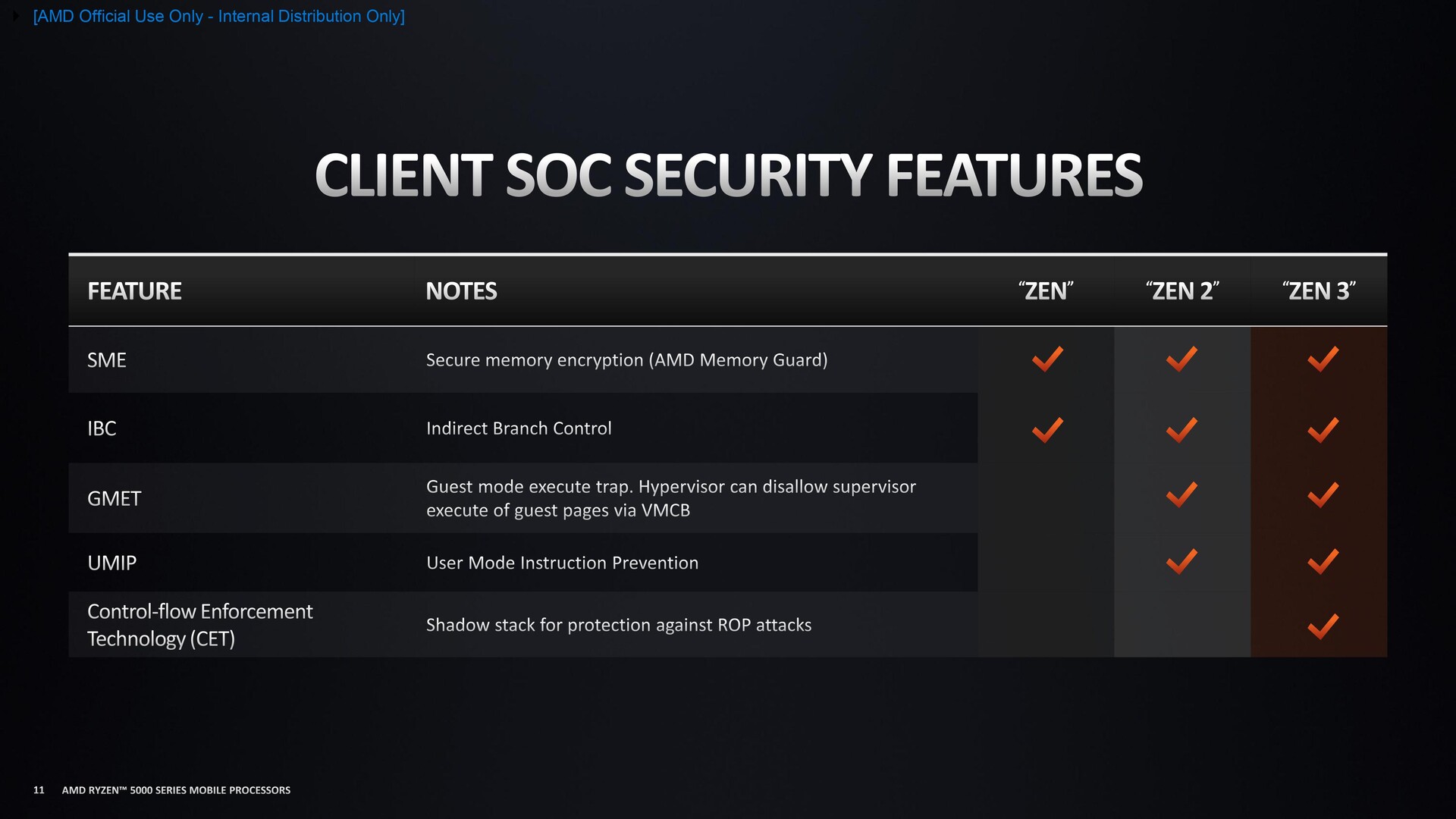Click the AMD Official Use Only banner text
This screenshot has height=819, width=1456.
(x=219, y=16)
